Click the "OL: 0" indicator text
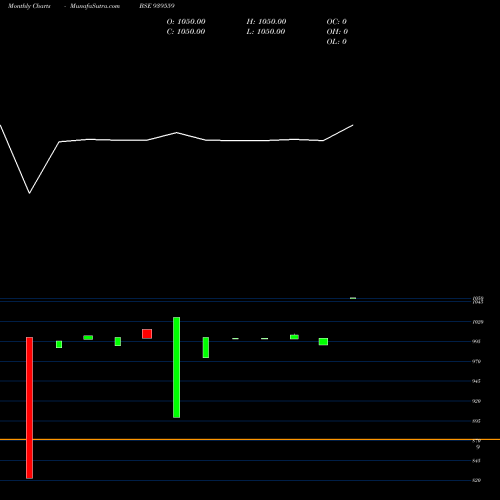This screenshot has height=500, width=500. 337,42
